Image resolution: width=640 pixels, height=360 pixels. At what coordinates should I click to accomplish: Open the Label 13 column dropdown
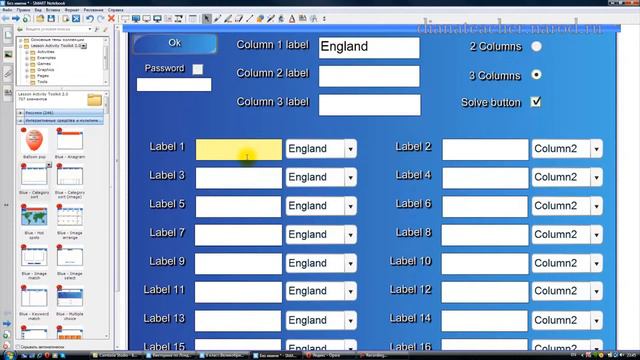(351, 320)
